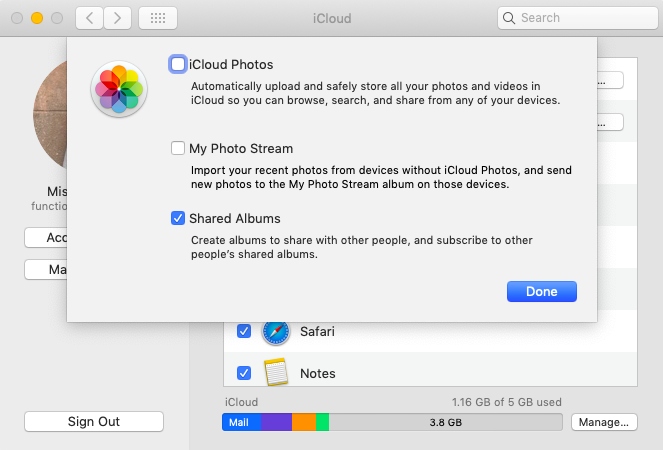Image resolution: width=663 pixels, height=450 pixels.
Task: Click the green segment of storage bar
Action: [322, 422]
